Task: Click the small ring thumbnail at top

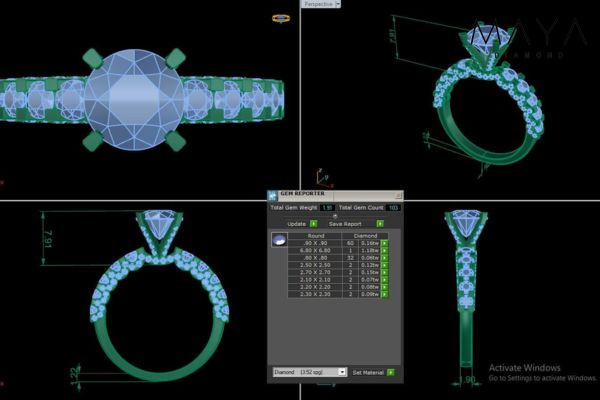Action: coord(282,18)
